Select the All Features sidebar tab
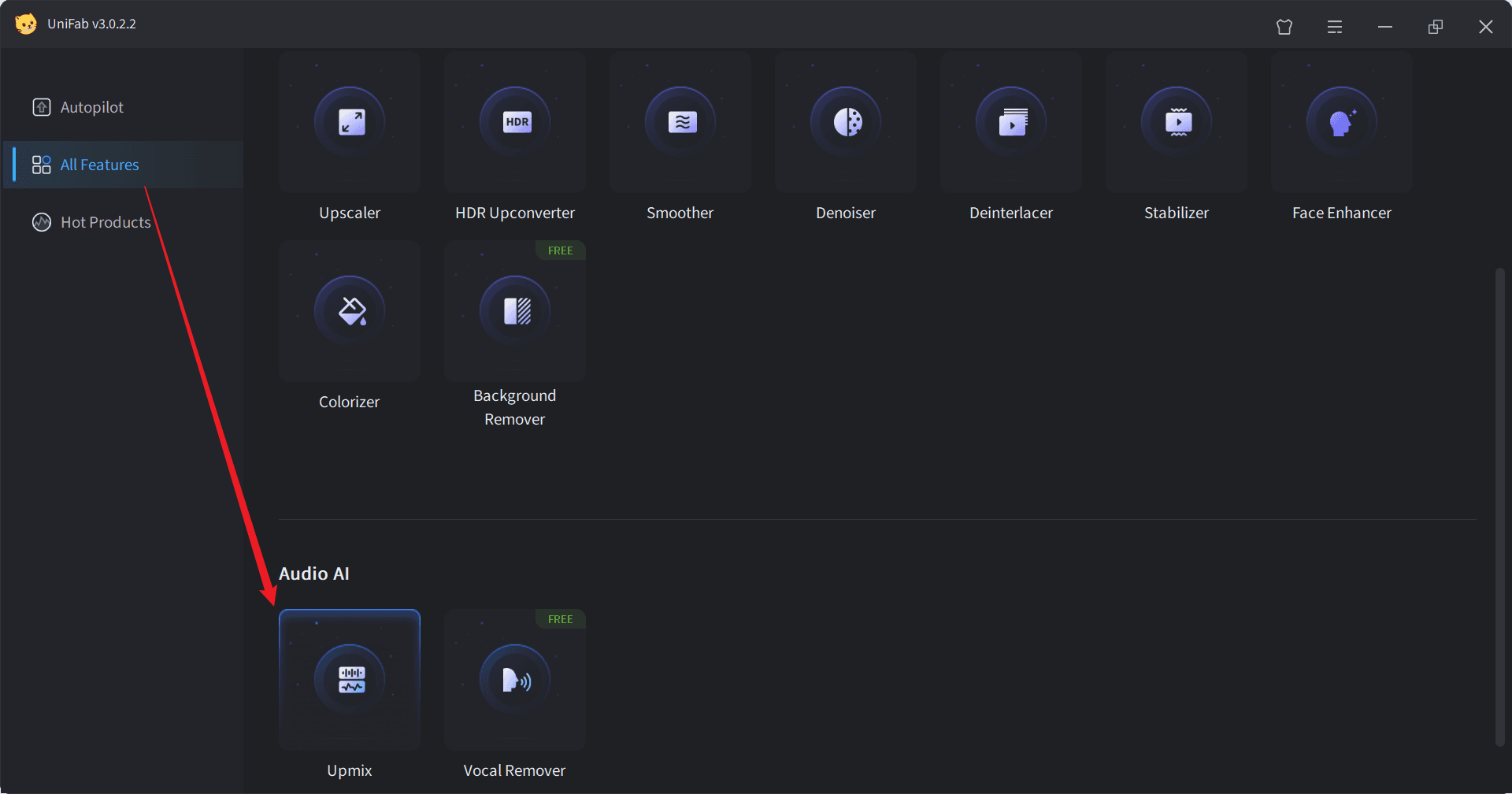This screenshot has height=794, width=1512. coord(124,165)
